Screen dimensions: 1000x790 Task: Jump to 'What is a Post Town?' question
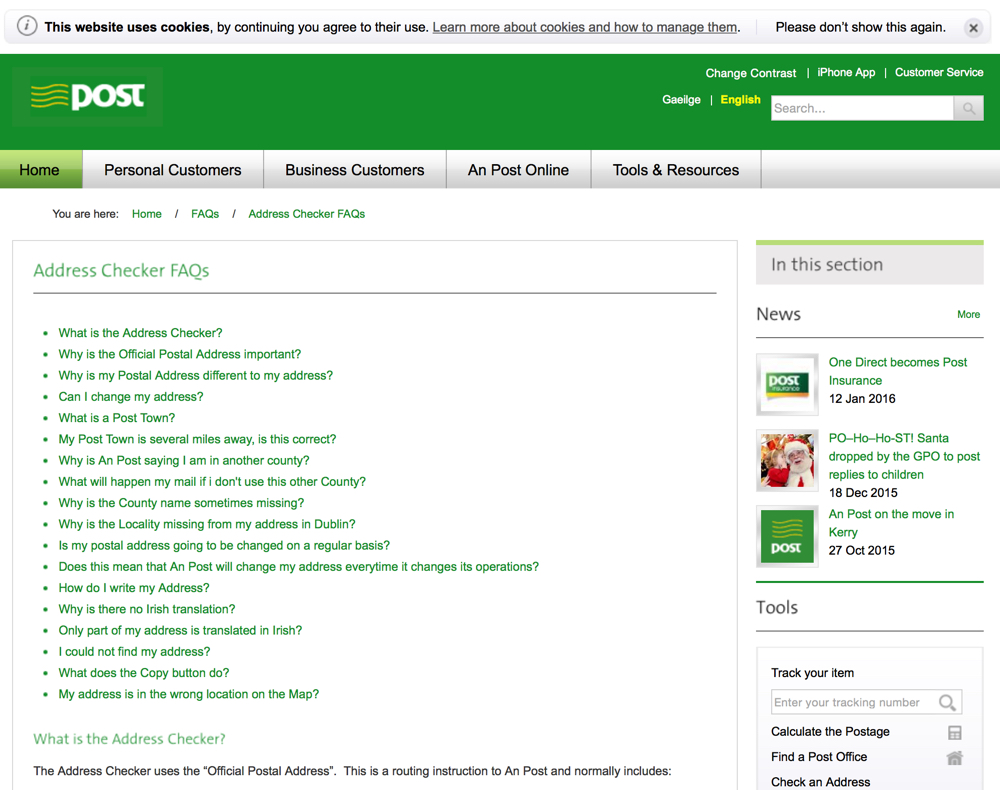[116, 418]
